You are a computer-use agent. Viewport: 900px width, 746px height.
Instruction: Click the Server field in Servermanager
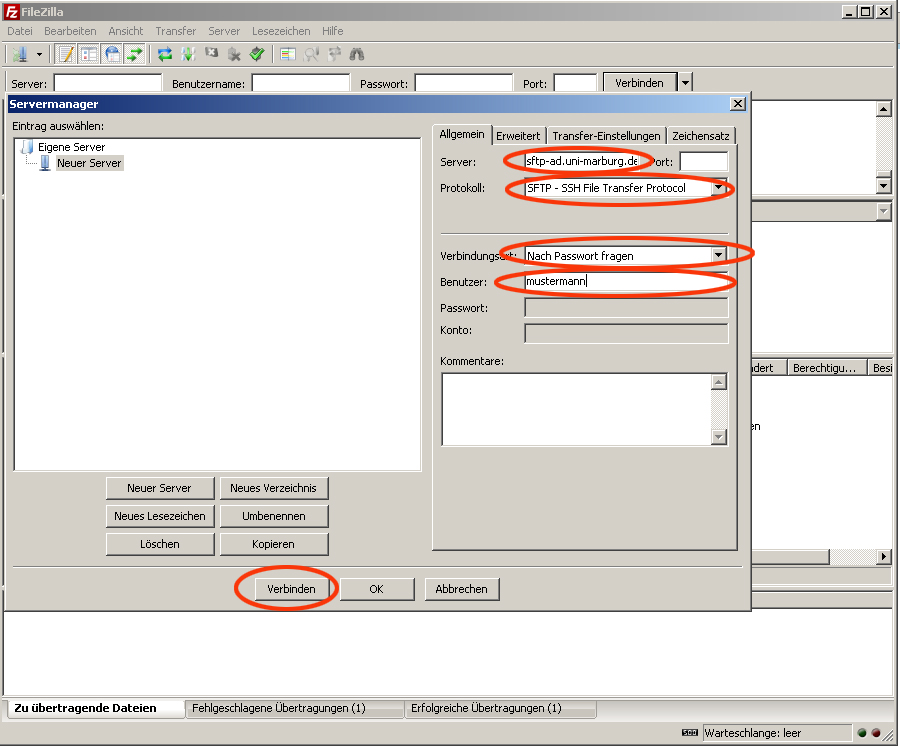[581, 161]
